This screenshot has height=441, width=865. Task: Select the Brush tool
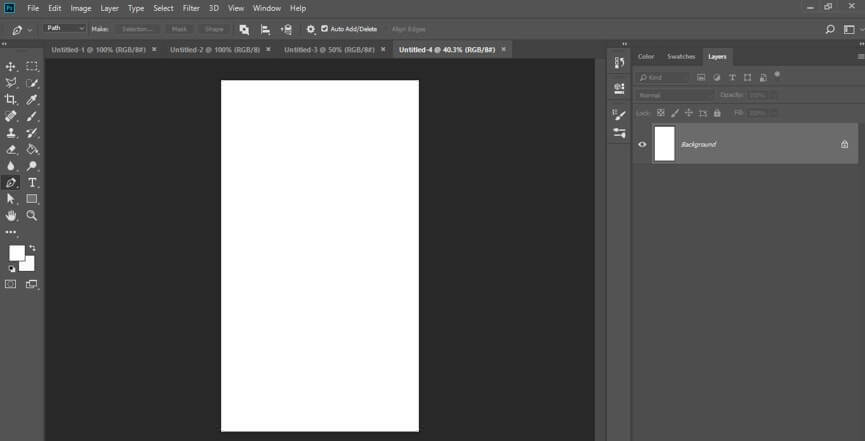click(32, 116)
